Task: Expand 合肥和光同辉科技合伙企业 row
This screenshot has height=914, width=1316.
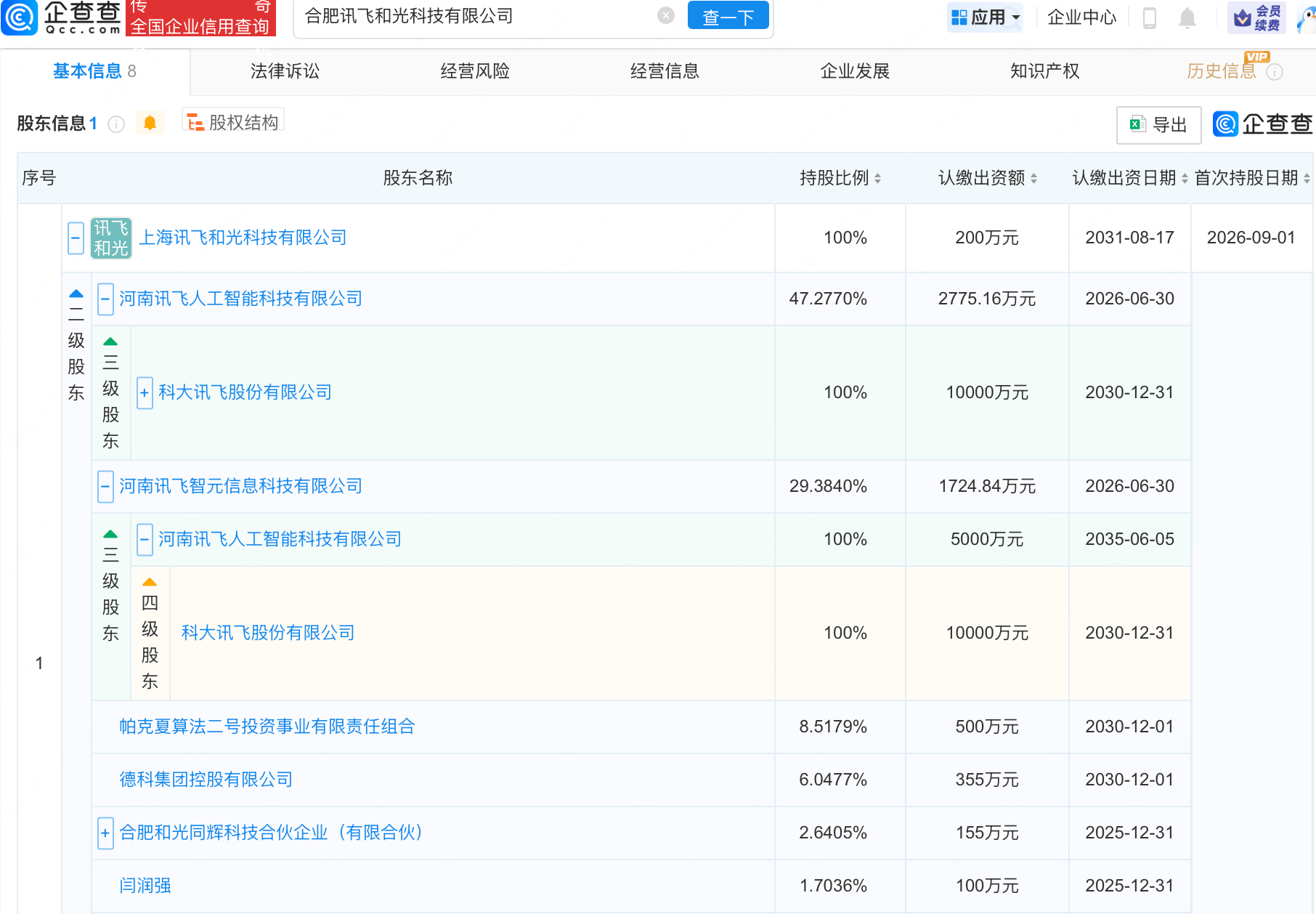Action: click(x=105, y=833)
